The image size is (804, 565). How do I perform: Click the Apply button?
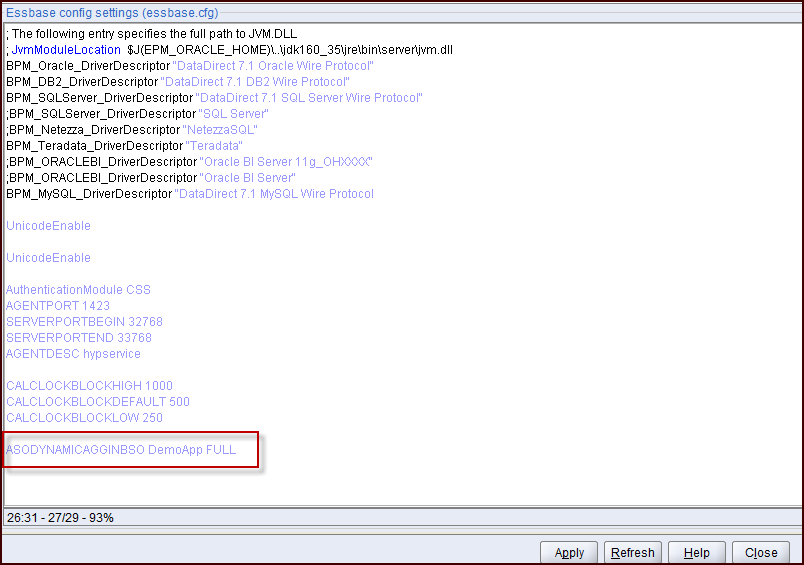(569, 553)
